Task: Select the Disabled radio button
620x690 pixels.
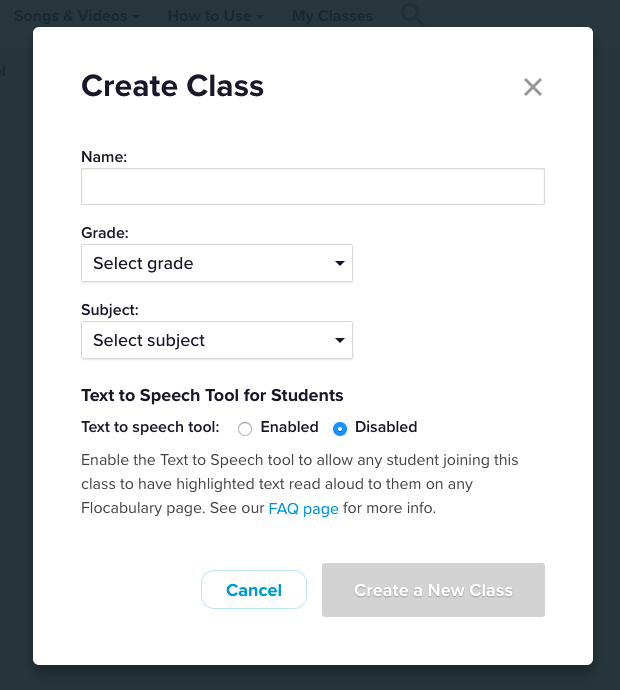Action: [340, 428]
